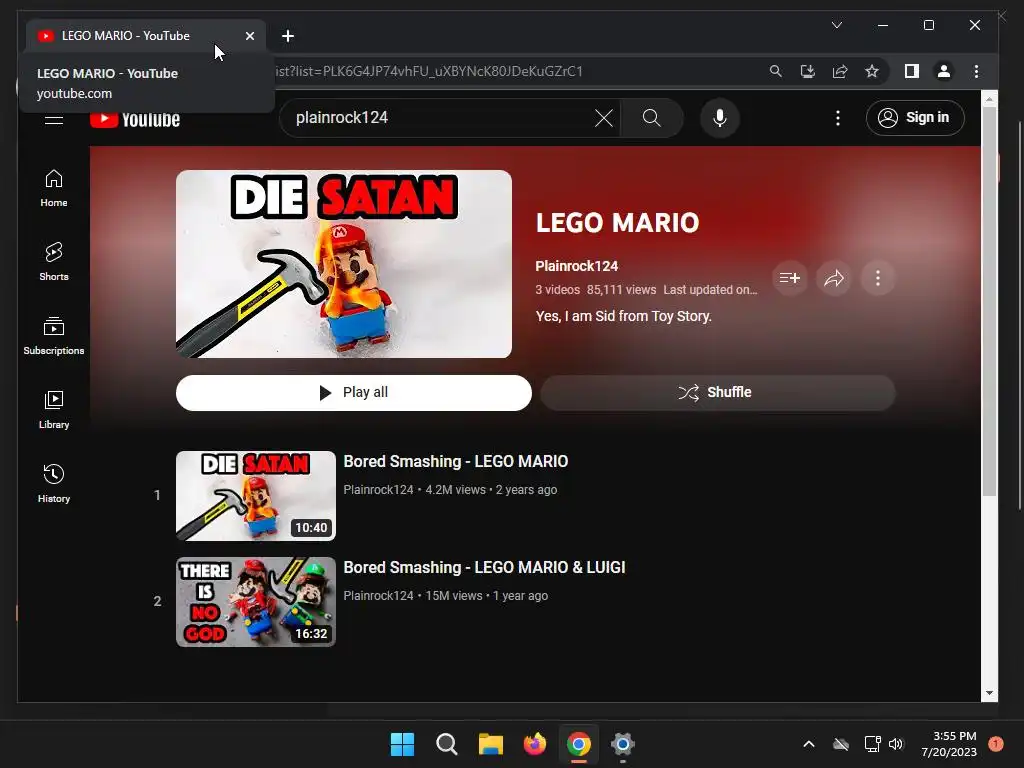
Task: Open Library in the sidebar
Action: click(54, 409)
